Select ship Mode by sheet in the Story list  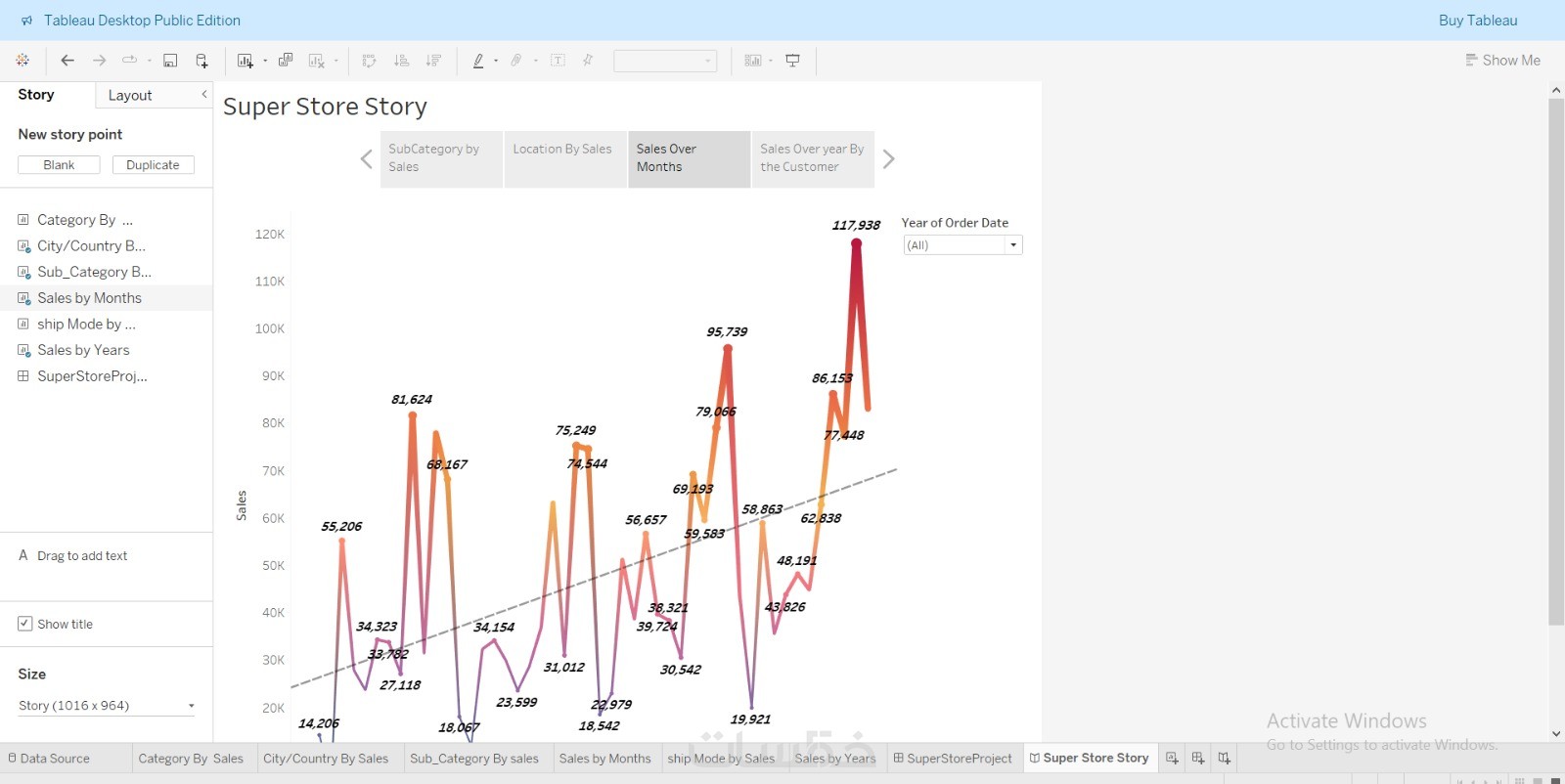pos(106,325)
